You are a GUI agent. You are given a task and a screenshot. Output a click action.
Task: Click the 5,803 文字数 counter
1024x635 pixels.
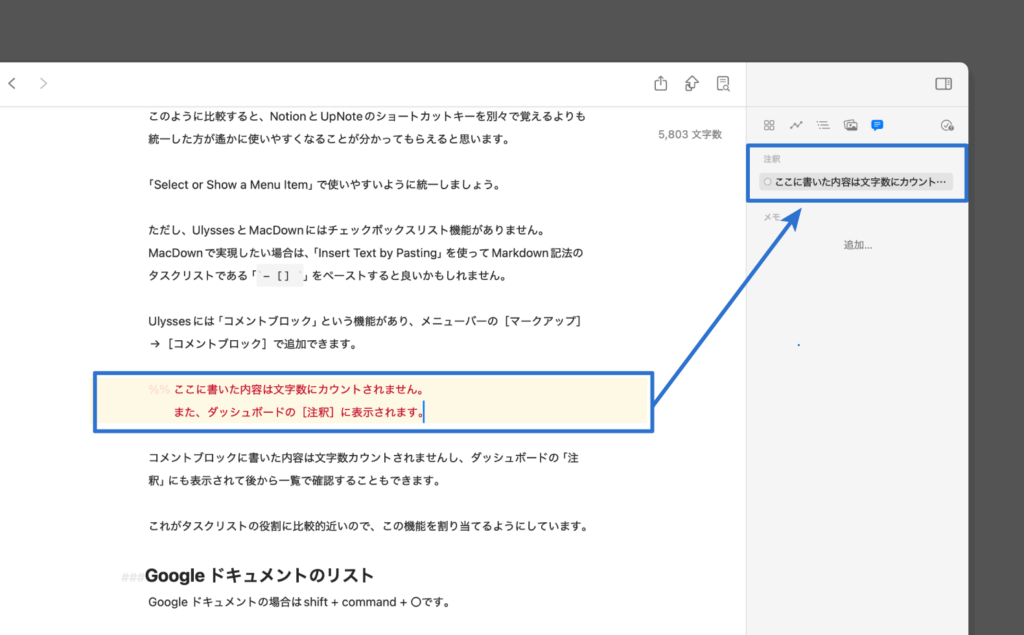point(690,134)
